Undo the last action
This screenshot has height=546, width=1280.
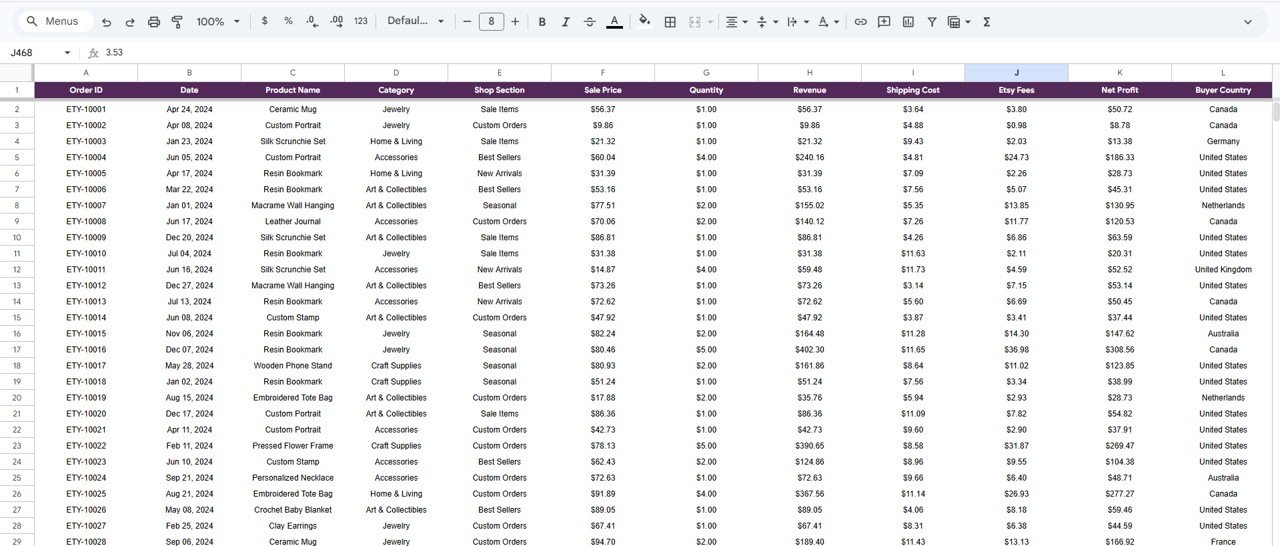click(106, 21)
